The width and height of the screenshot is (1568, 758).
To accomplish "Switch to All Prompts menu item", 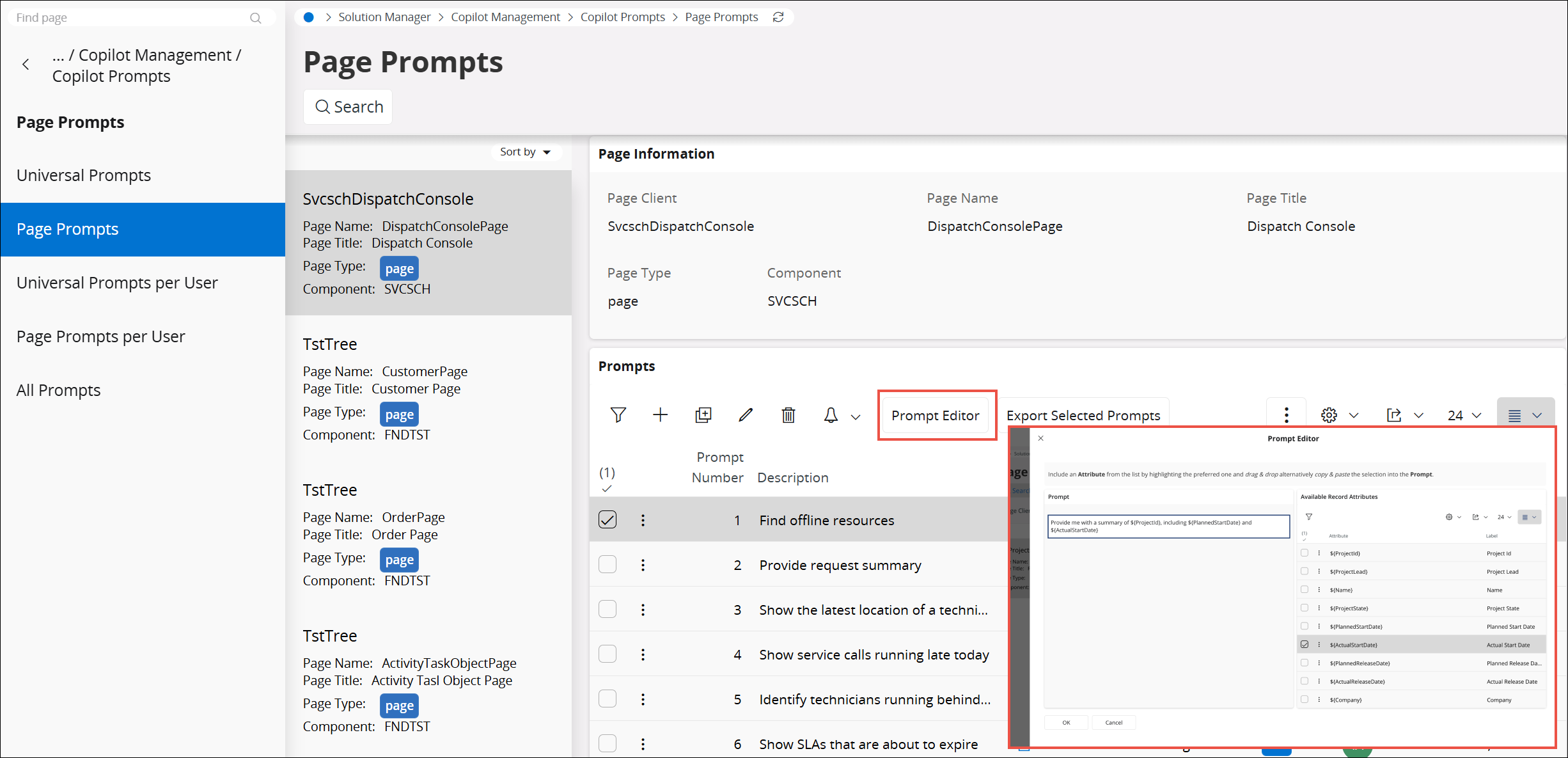I will 59,390.
